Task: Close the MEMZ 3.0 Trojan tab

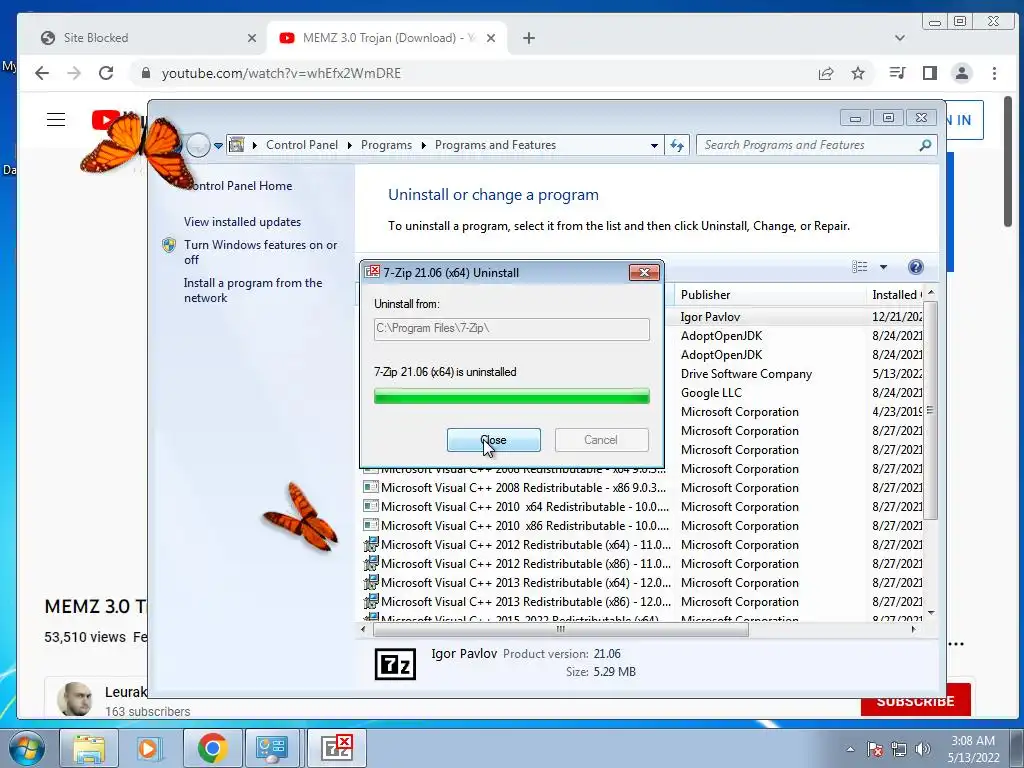Action: click(x=491, y=39)
